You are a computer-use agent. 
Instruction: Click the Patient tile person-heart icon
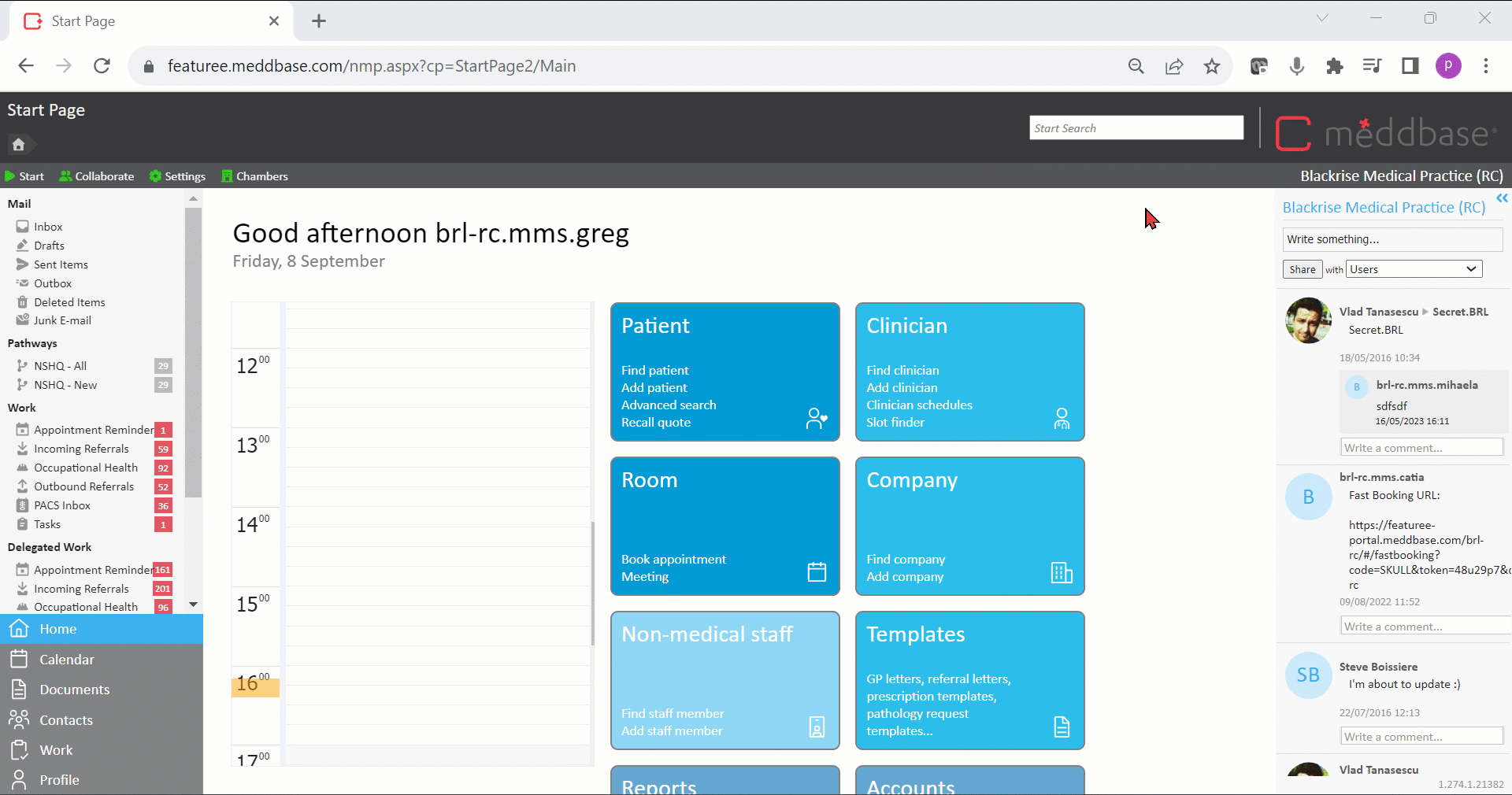click(817, 418)
